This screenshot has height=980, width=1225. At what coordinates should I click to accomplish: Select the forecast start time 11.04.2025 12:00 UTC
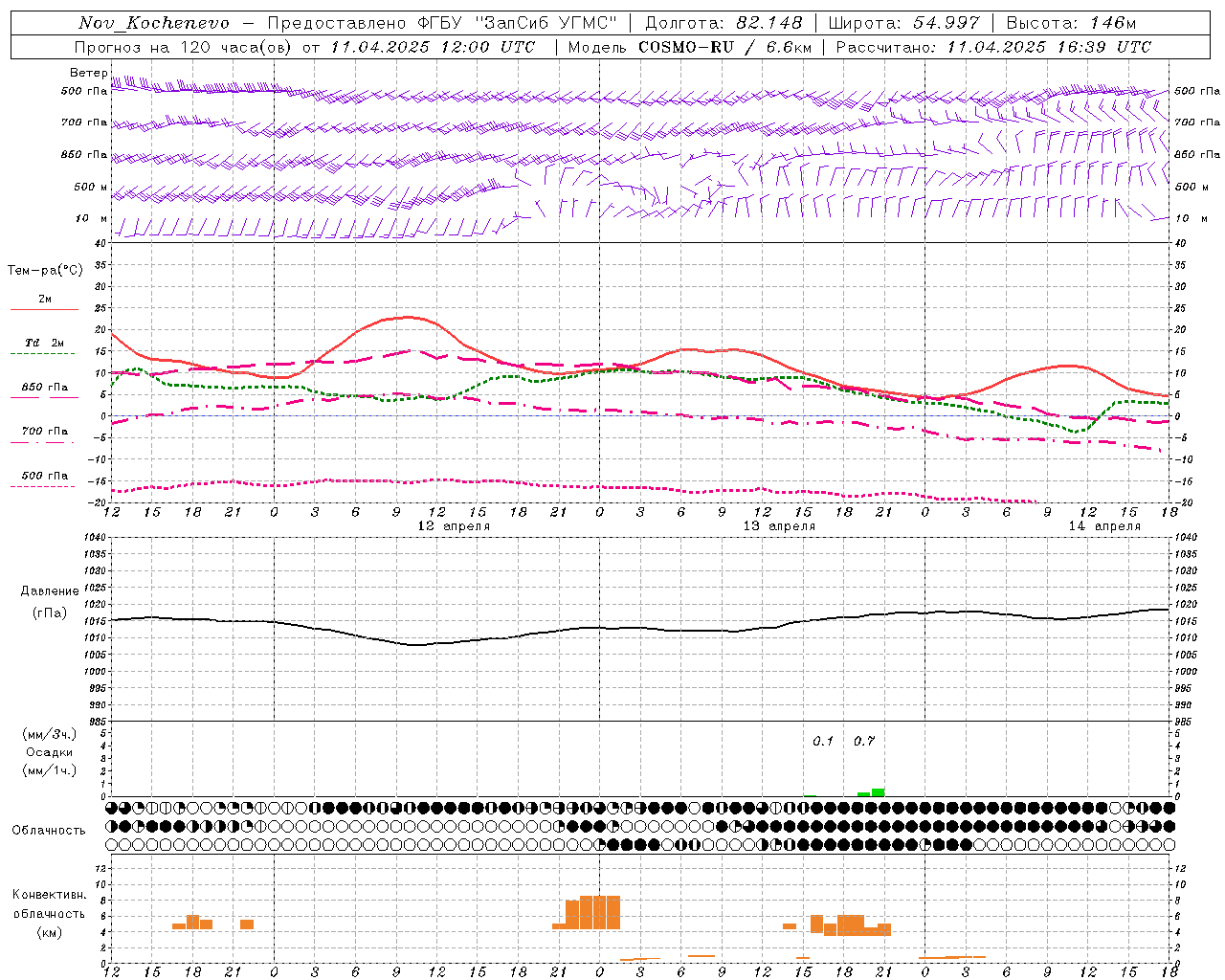(432, 47)
